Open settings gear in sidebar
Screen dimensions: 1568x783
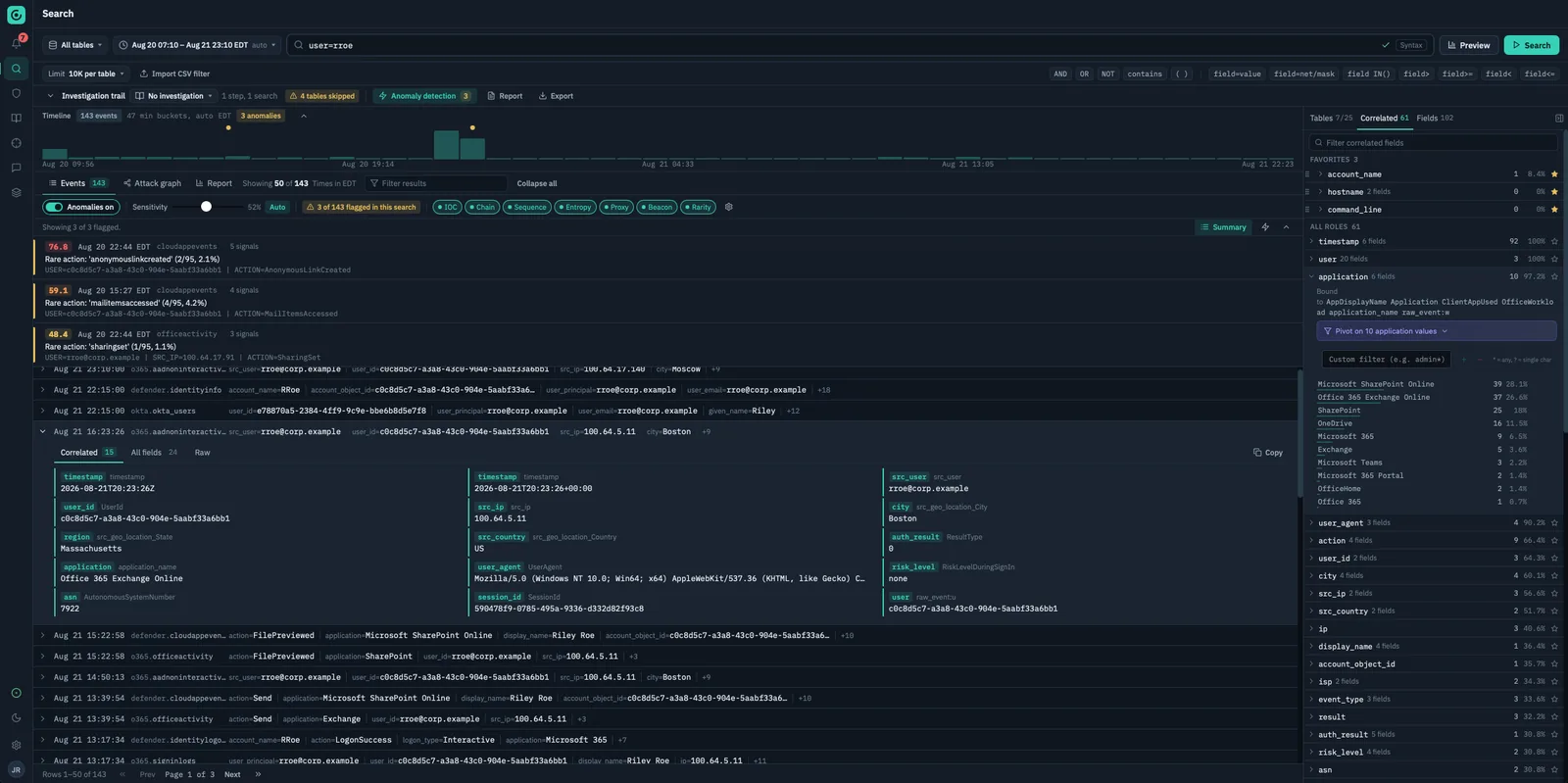16,745
